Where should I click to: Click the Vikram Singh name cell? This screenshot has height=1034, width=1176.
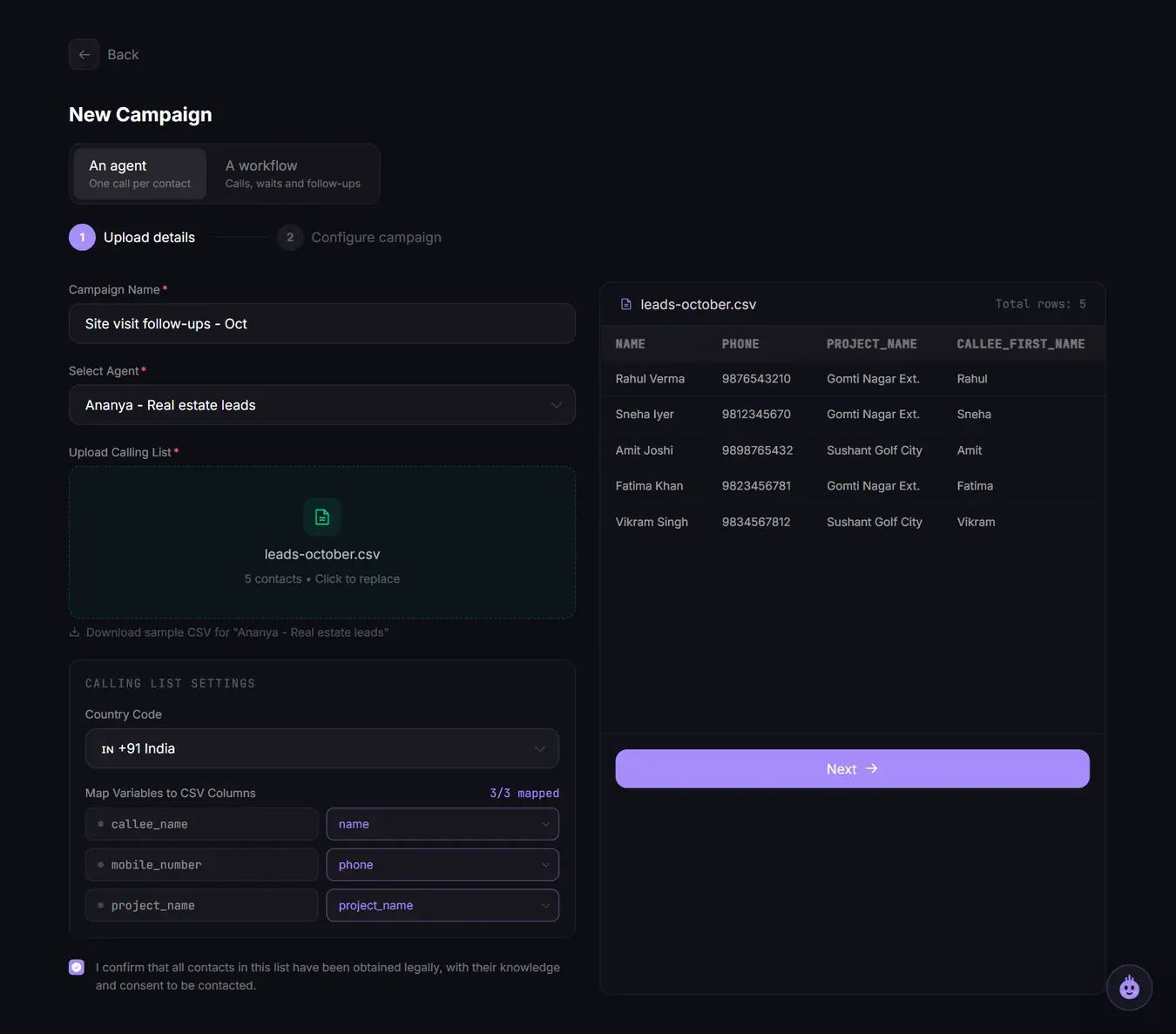point(652,522)
